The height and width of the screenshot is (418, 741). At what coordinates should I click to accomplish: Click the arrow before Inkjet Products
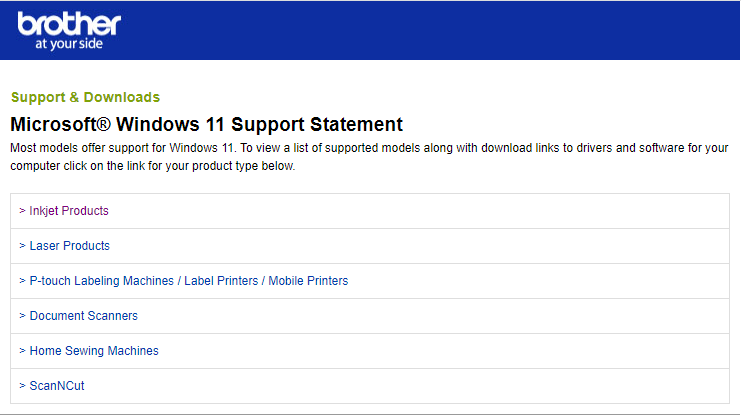(x=22, y=211)
